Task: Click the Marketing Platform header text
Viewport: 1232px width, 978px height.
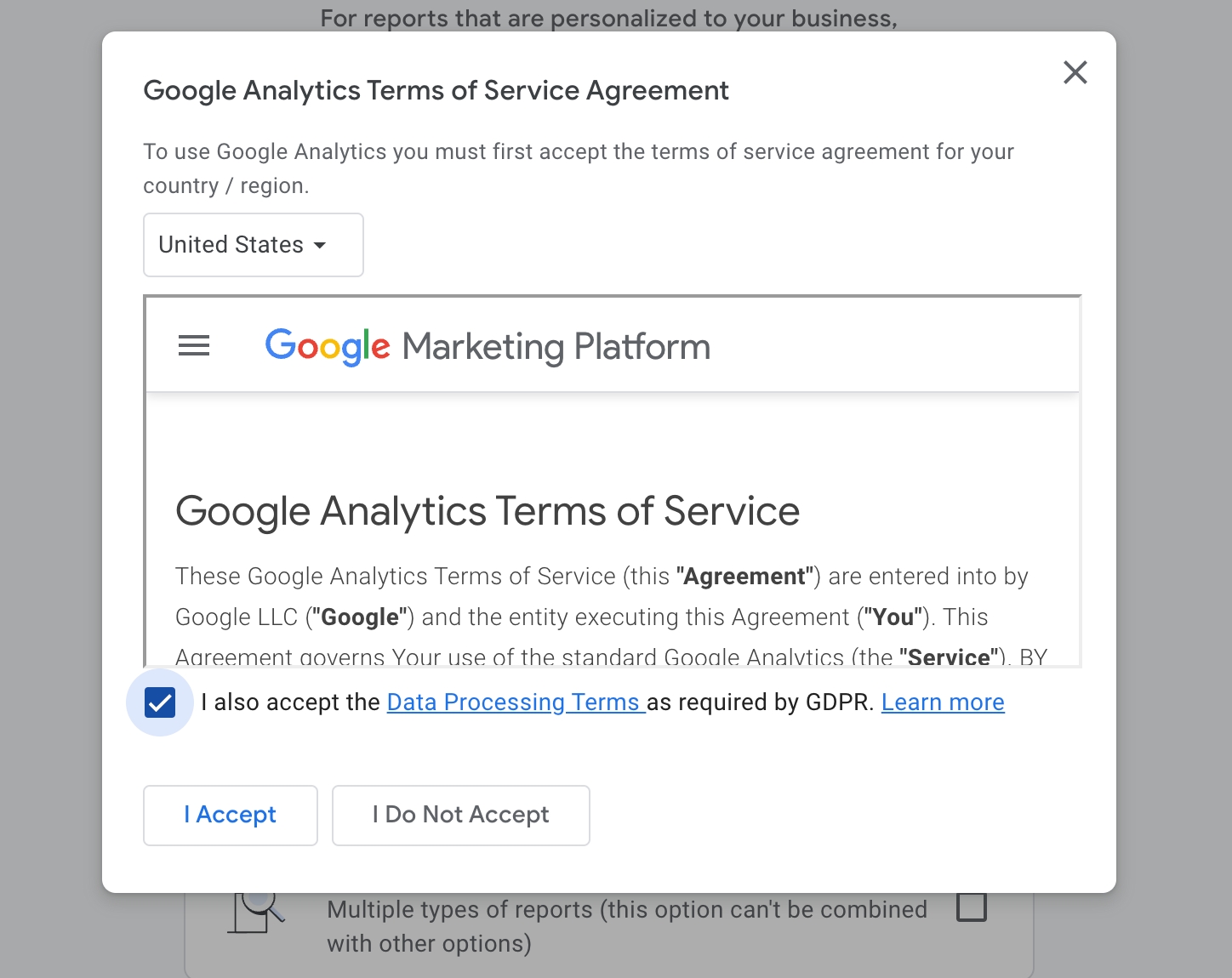Action: 556,347
